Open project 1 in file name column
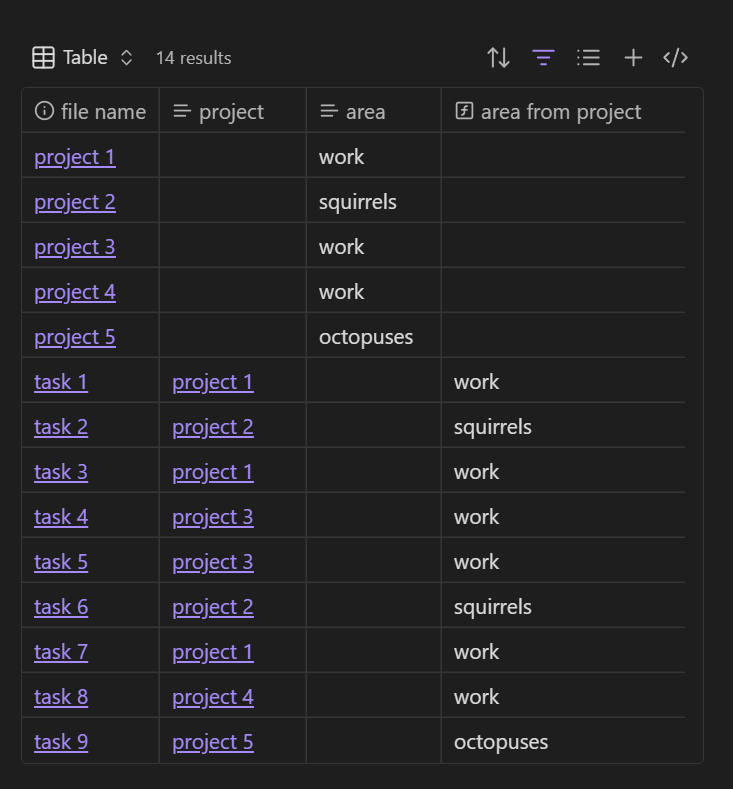The image size is (733, 789). (x=75, y=157)
